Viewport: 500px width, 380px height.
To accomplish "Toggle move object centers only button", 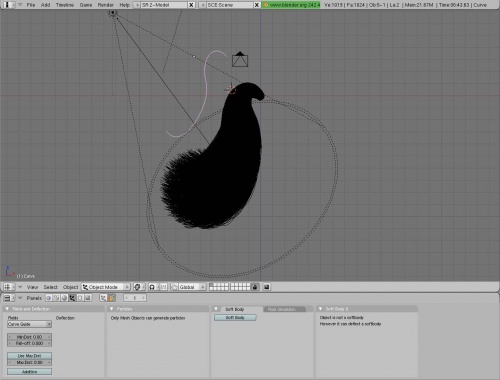I will coord(164,287).
